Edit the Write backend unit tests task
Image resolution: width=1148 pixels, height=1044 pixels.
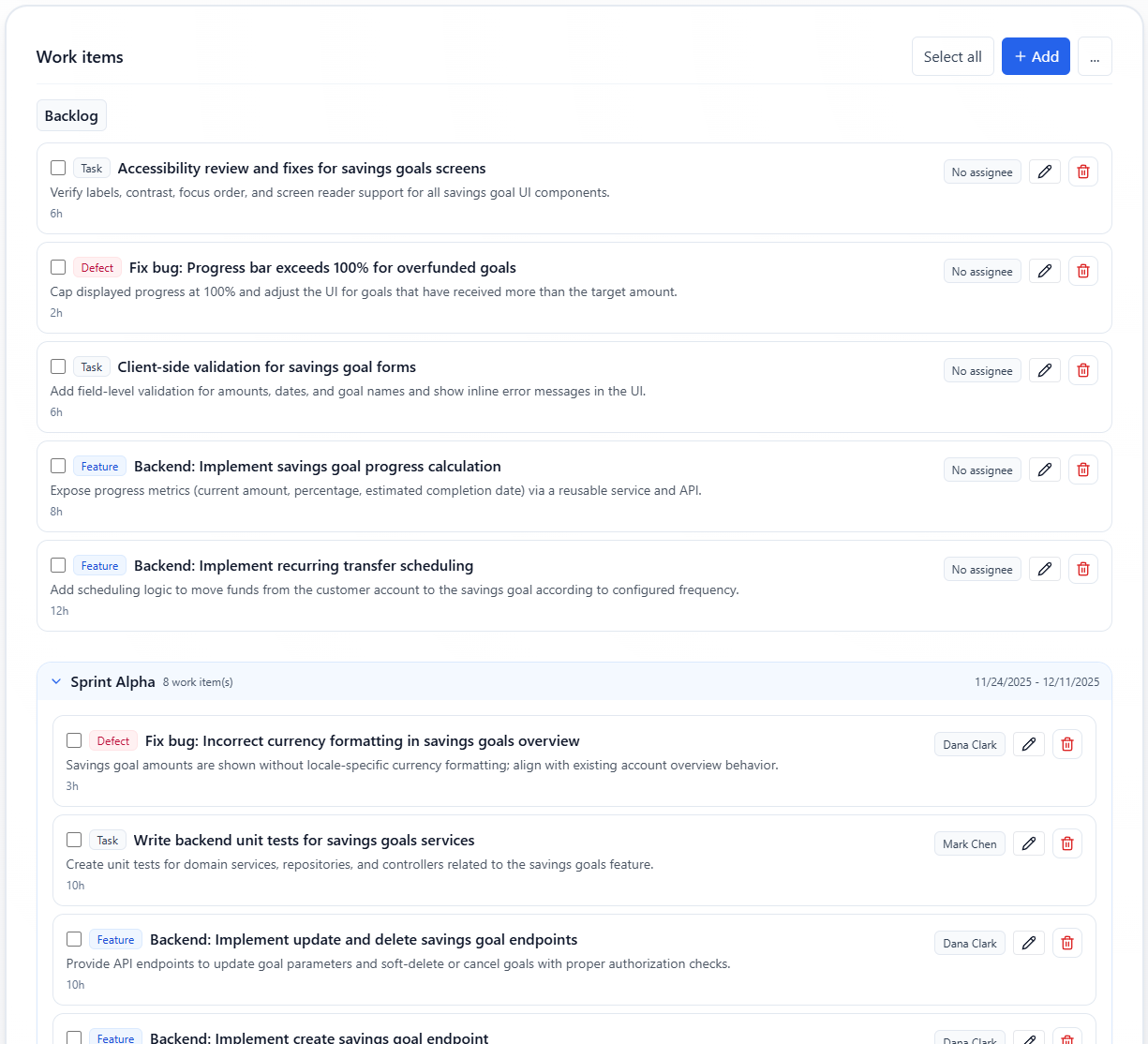1028,843
